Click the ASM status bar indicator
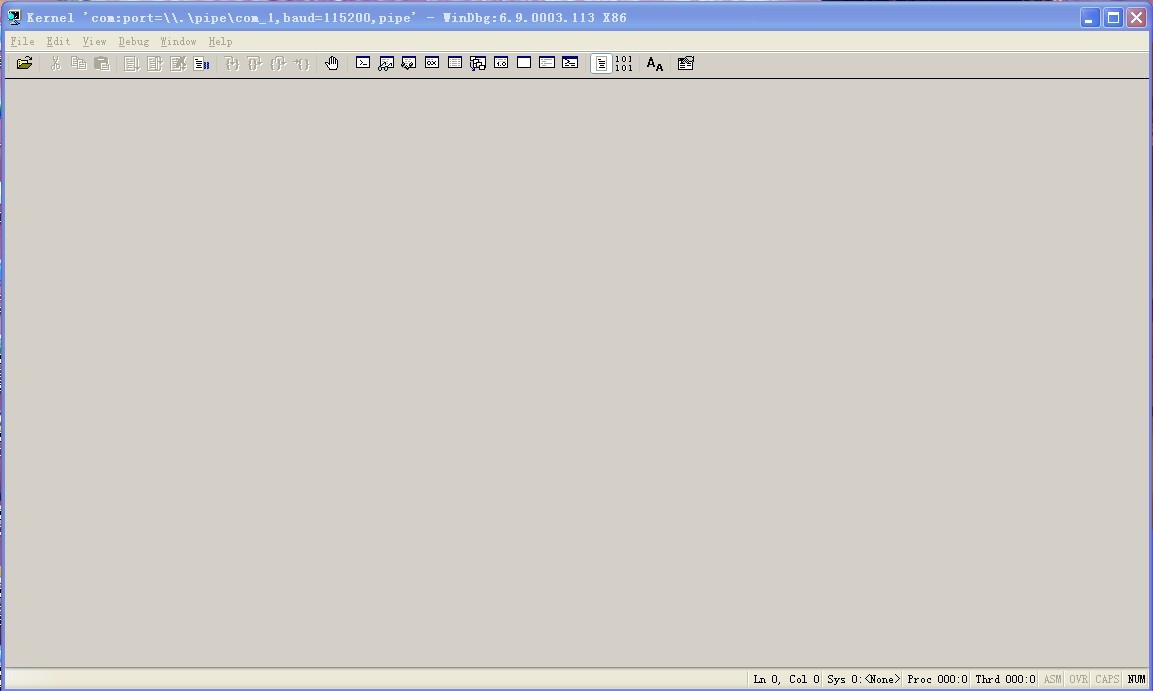Screen dimensions: 1153x691 (1052, 679)
